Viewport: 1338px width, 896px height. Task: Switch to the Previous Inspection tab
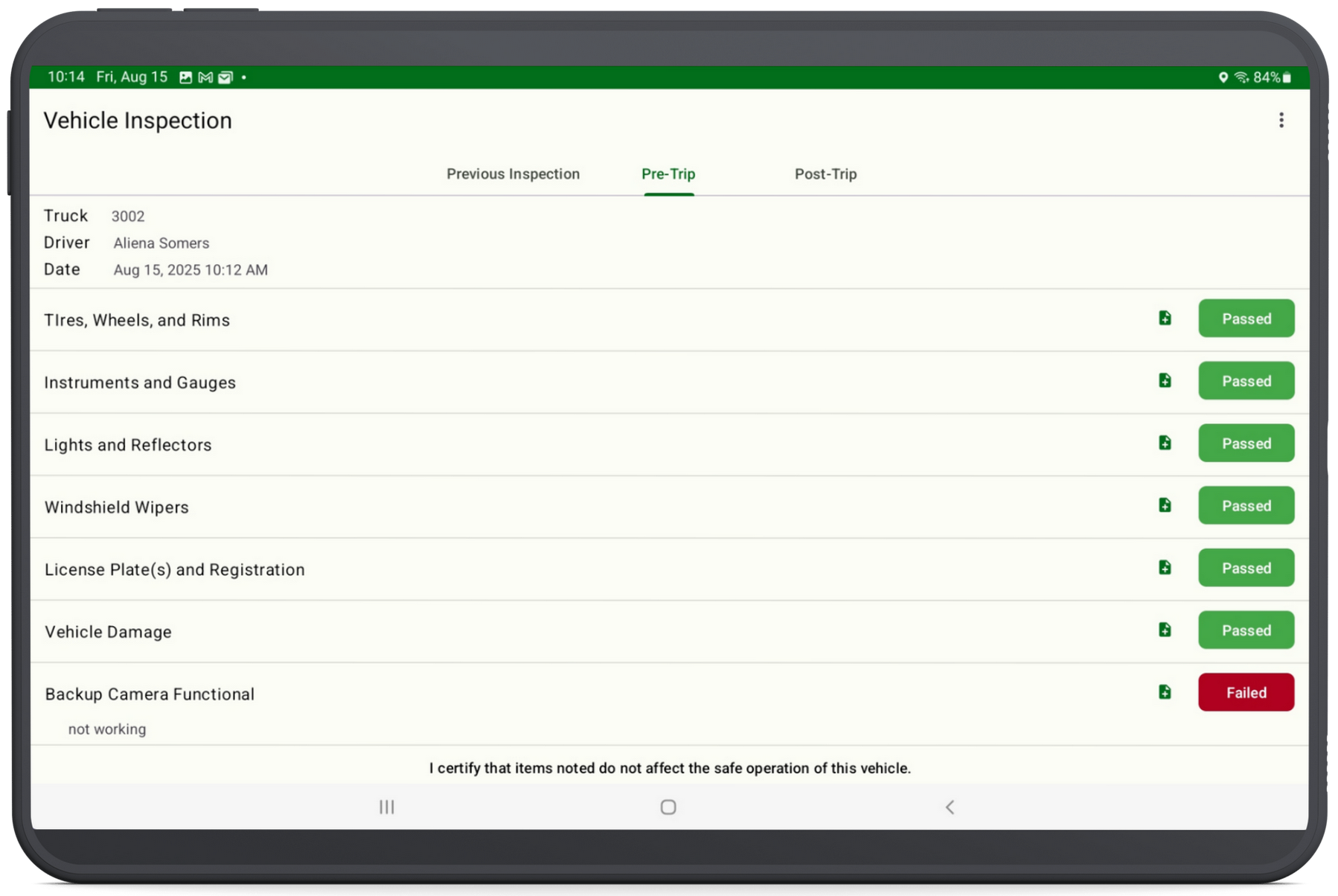(513, 174)
